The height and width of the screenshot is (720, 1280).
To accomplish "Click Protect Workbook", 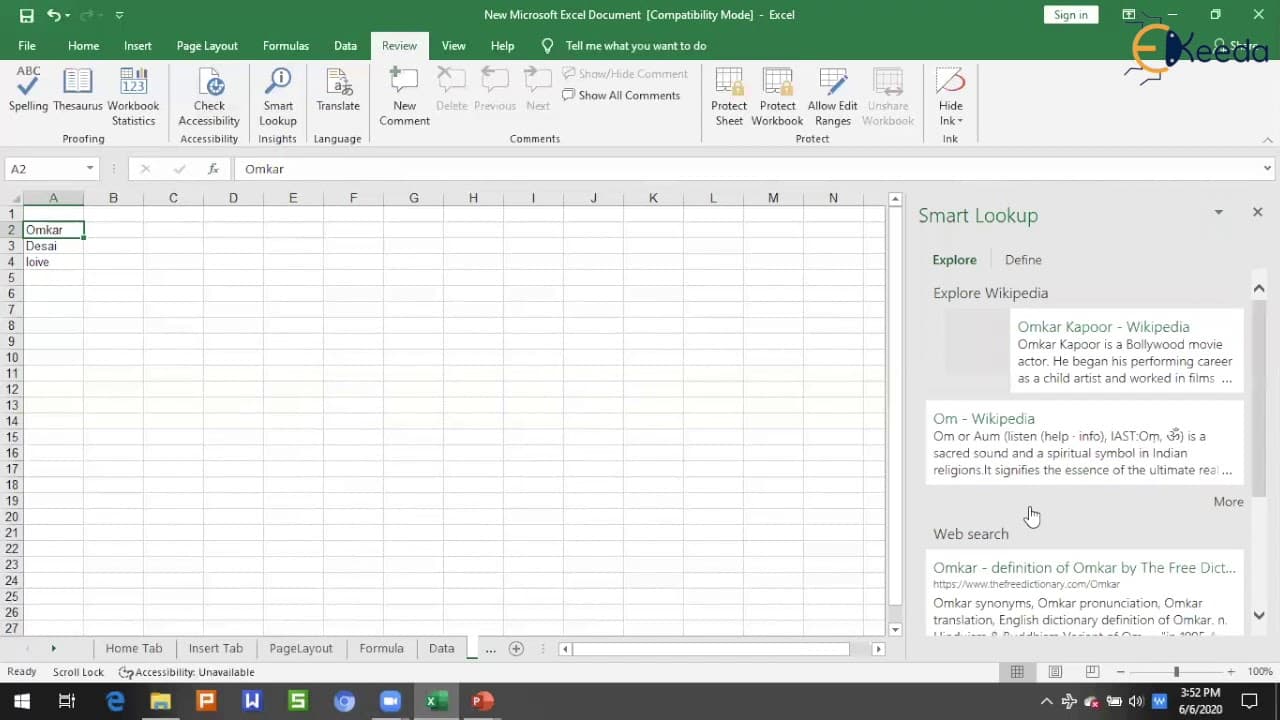I will click(777, 96).
